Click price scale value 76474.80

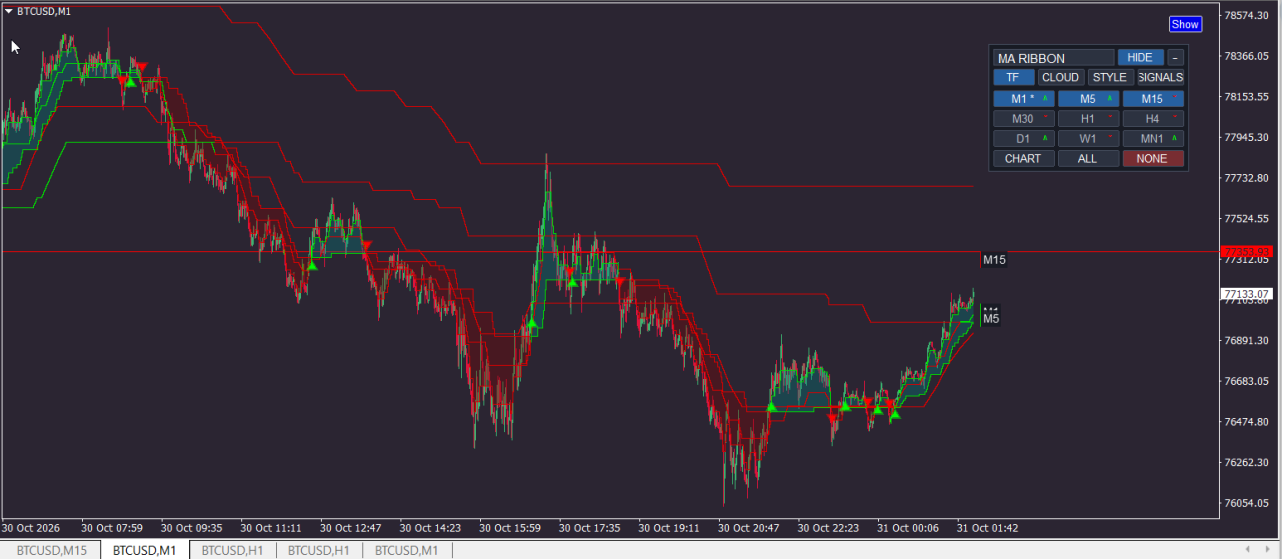click(1247, 422)
